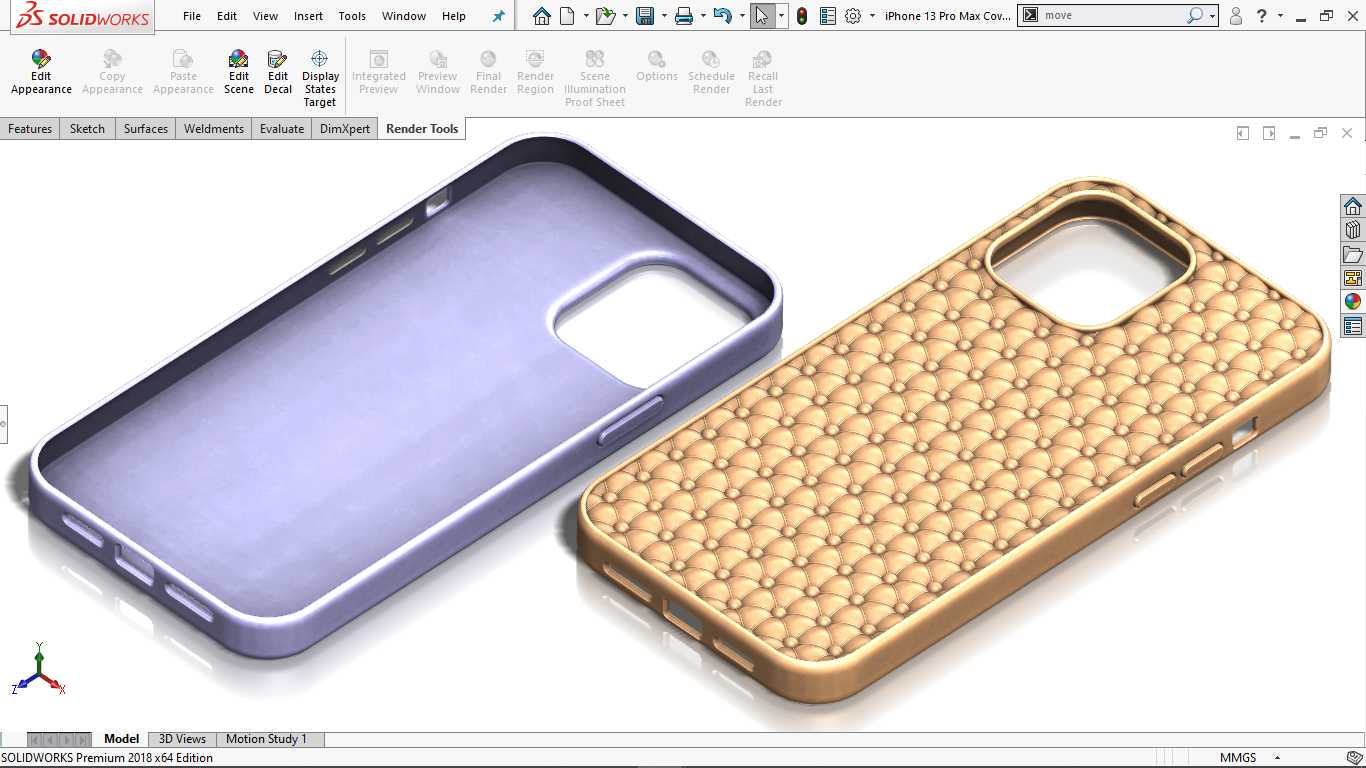This screenshot has width=1366, height=768.
Task: Open the Edit menu
Action: 227,16
